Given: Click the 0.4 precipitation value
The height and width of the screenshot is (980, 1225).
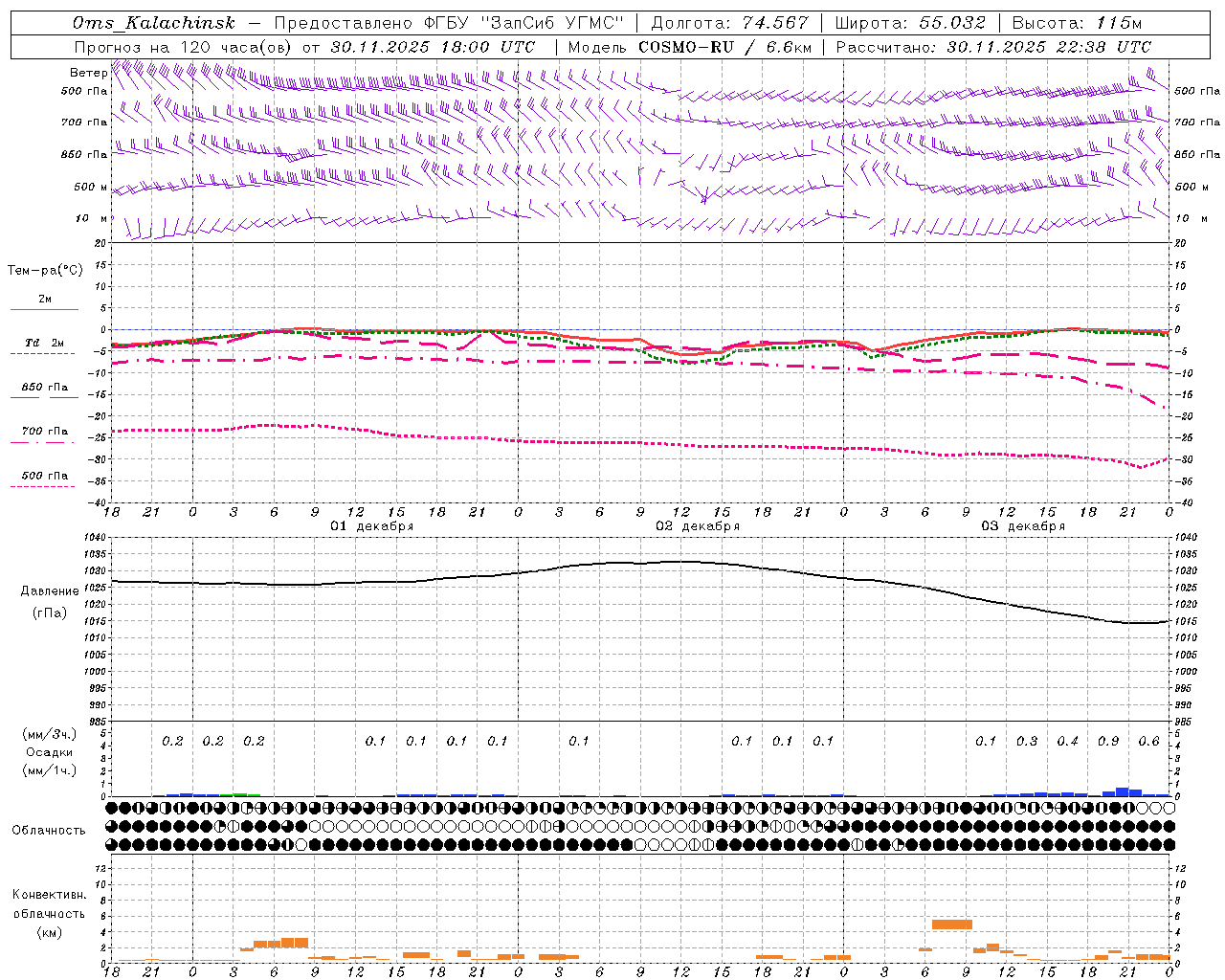Looking at the screenshot, I should 1067,742.
